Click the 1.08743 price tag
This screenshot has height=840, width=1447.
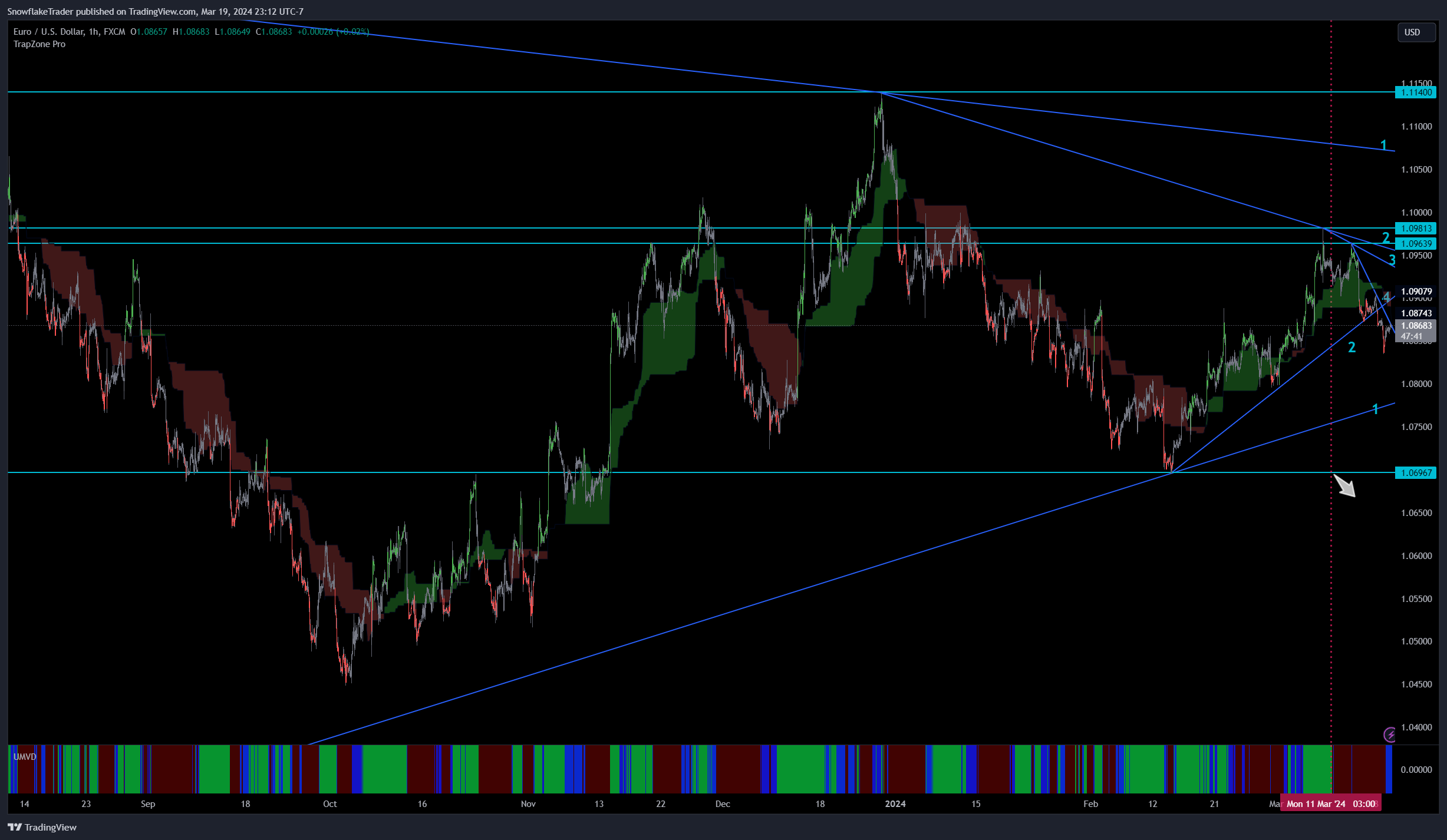(x=1416, y=313)
